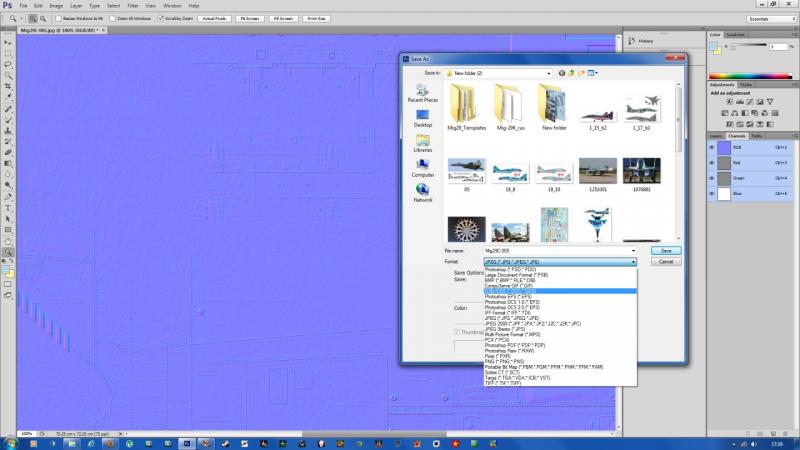
Task: Add a Brightness/Contrast adjustment icon
Action: tap(729, 102)
